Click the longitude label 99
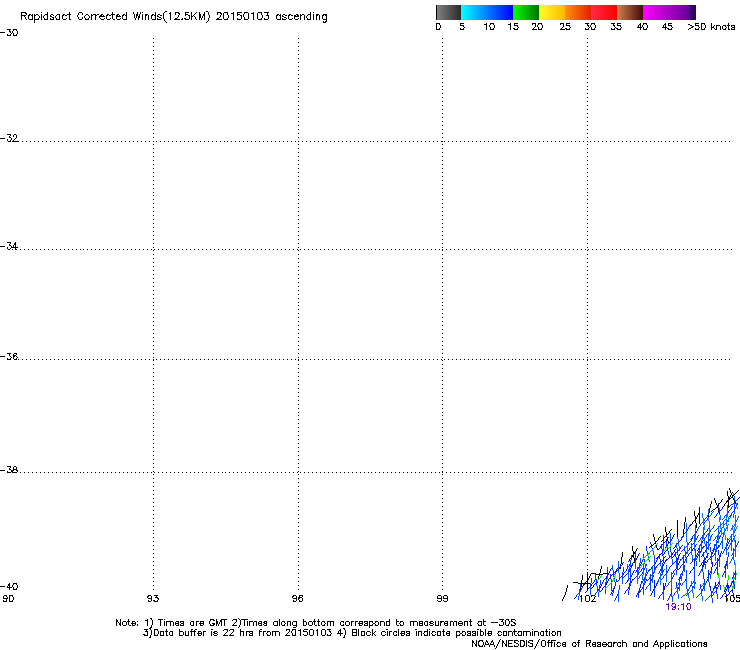 pos(442,599)
